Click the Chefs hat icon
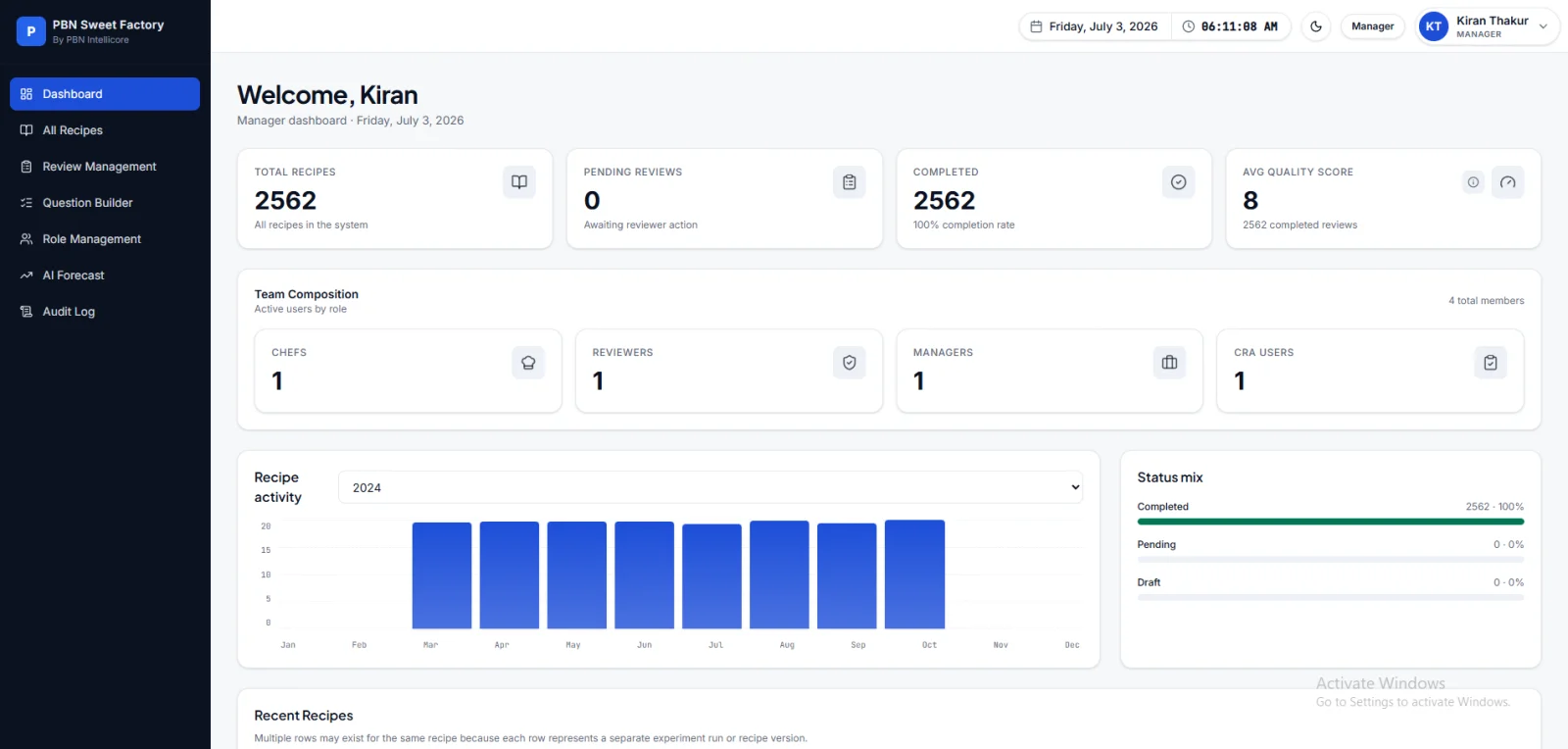The image size is (1568, 749). (528, 363)
